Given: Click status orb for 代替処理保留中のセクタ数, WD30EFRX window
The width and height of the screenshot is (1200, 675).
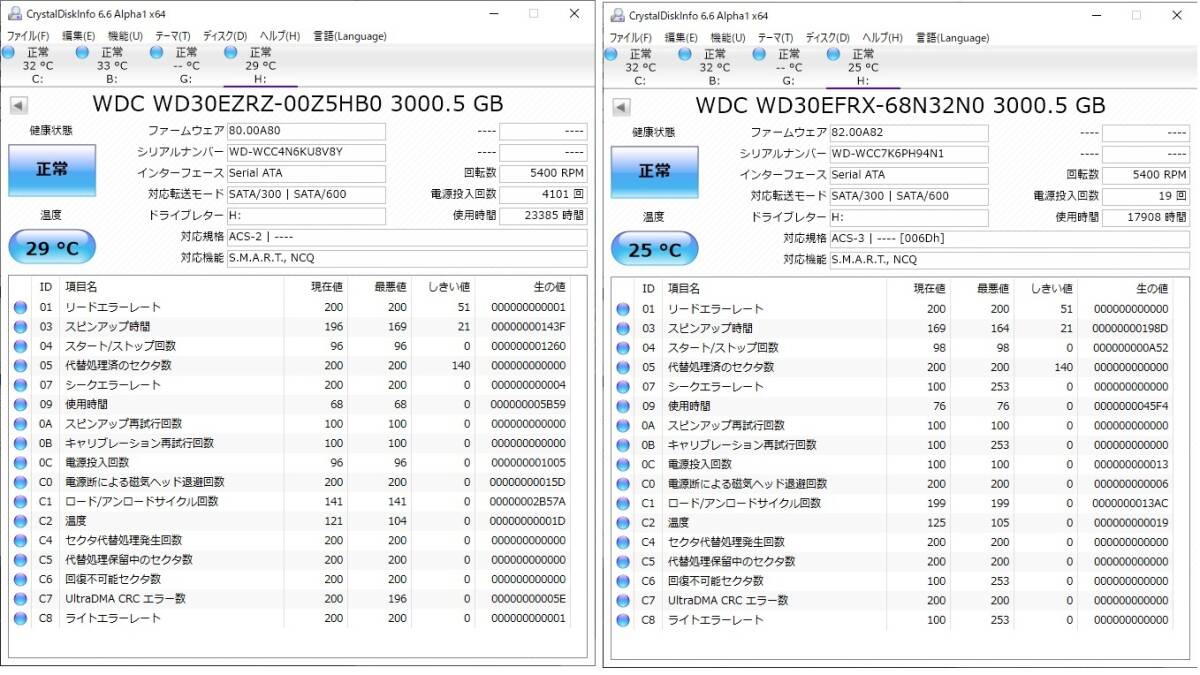Looking at the screenshot, I should (623, 562).
